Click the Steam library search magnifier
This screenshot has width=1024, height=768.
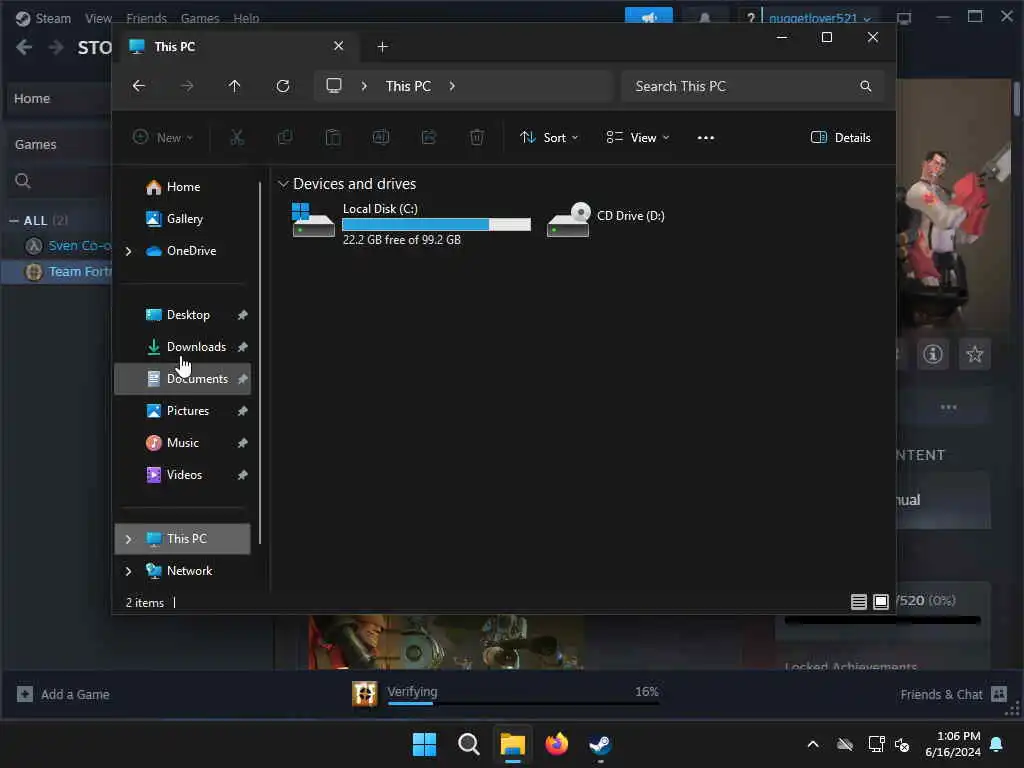pyautogui.click(x=23, y=181)
